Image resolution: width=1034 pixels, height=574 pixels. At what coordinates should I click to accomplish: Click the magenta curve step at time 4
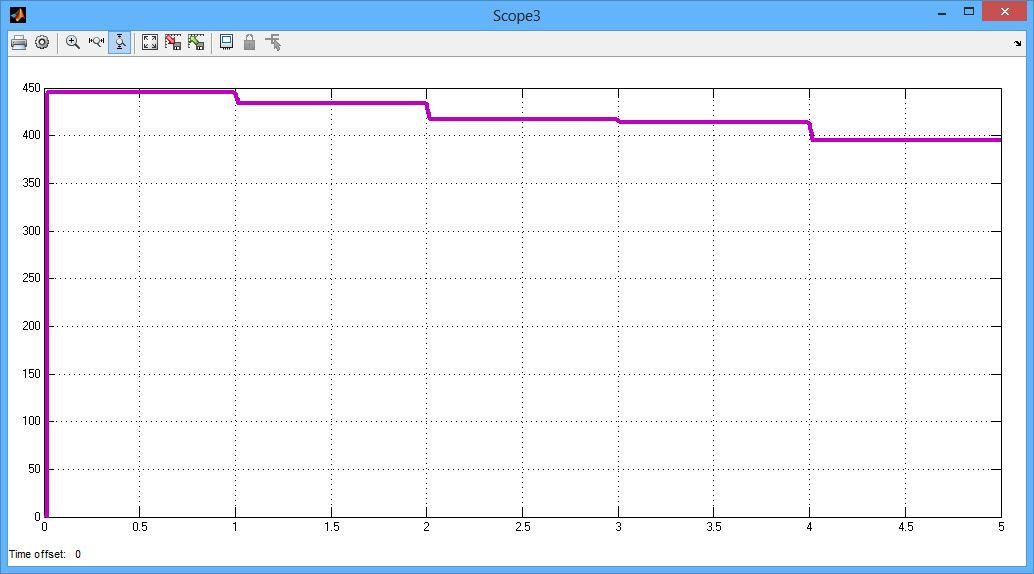tap(811, 131)
